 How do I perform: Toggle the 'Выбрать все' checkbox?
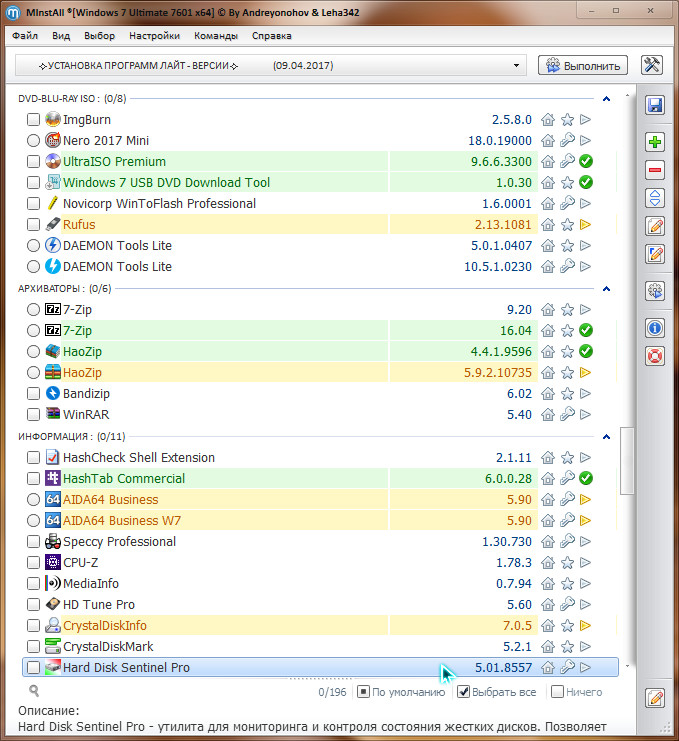[x=464, y=692]
